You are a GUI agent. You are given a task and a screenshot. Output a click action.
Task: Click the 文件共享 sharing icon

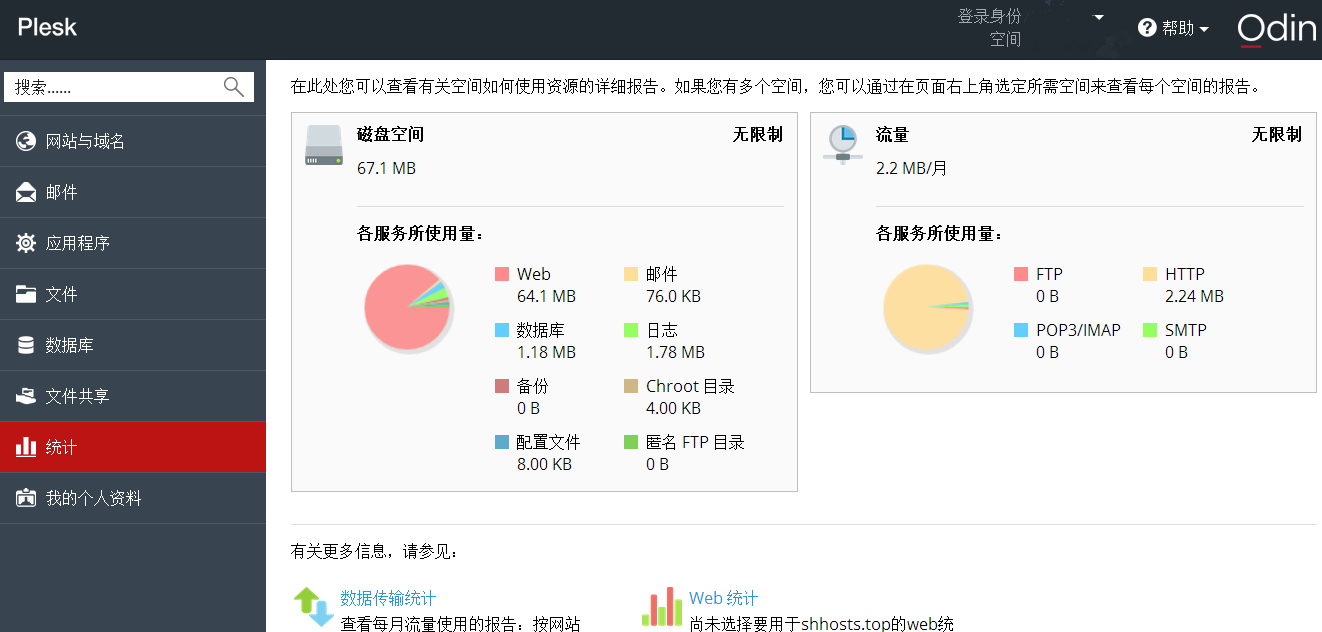click(26, 396)
